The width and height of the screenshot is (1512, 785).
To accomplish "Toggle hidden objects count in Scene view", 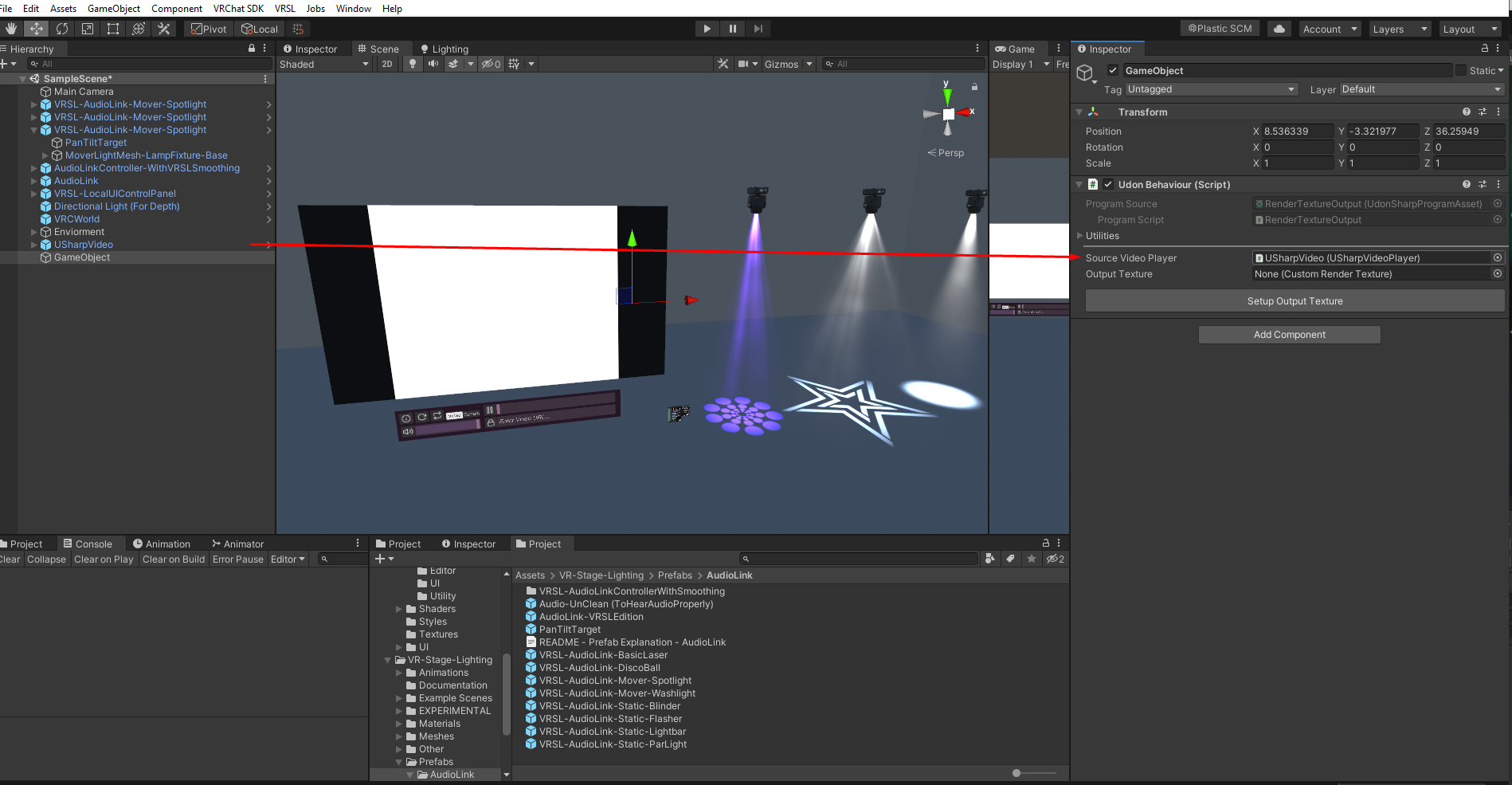I will (x=491, y=64).
